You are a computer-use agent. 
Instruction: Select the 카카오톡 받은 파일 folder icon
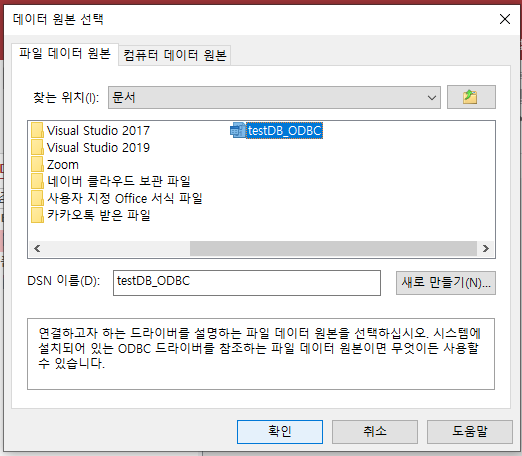pos(37,215)
